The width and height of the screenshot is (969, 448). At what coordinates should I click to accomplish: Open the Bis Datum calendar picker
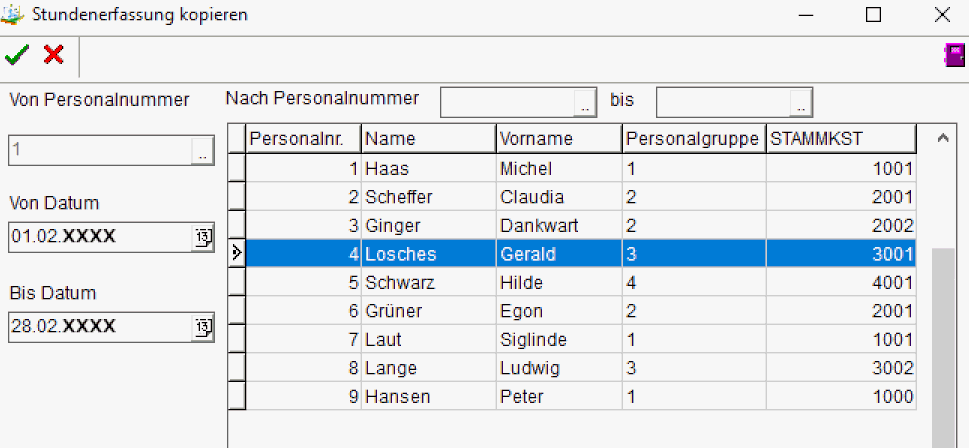pyautogui.click(x=203, y=327)
